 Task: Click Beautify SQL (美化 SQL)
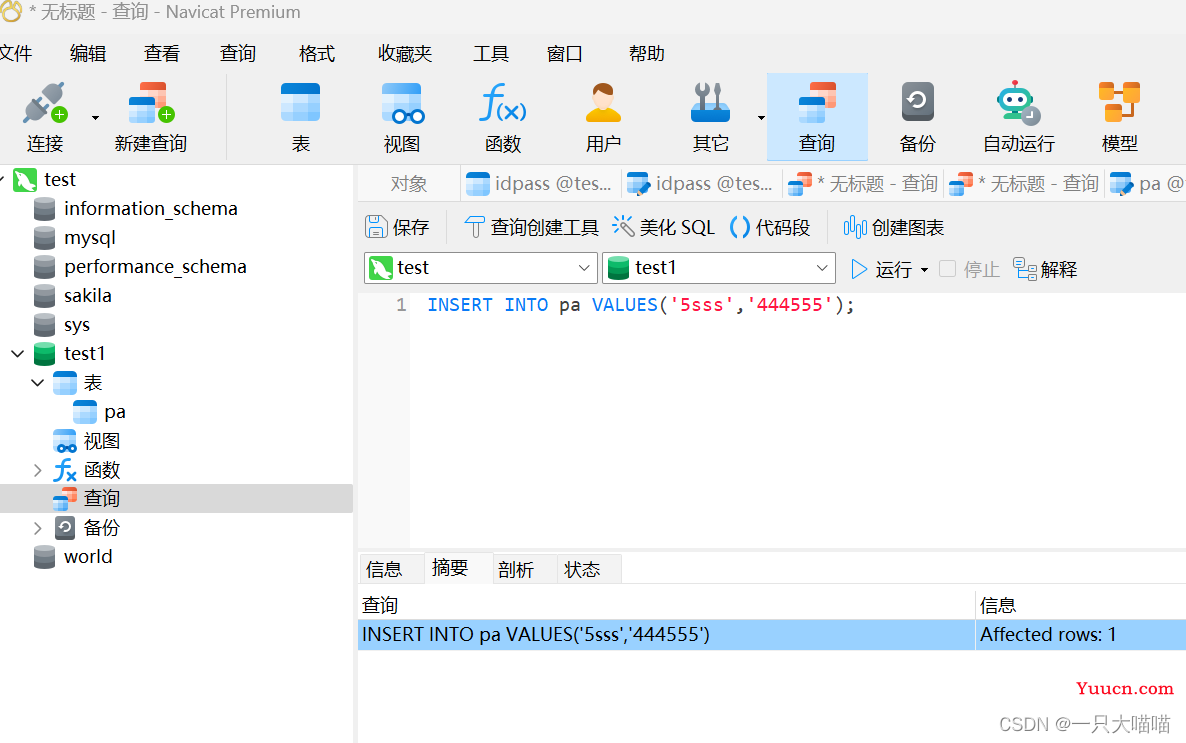(x=663, y=227)
